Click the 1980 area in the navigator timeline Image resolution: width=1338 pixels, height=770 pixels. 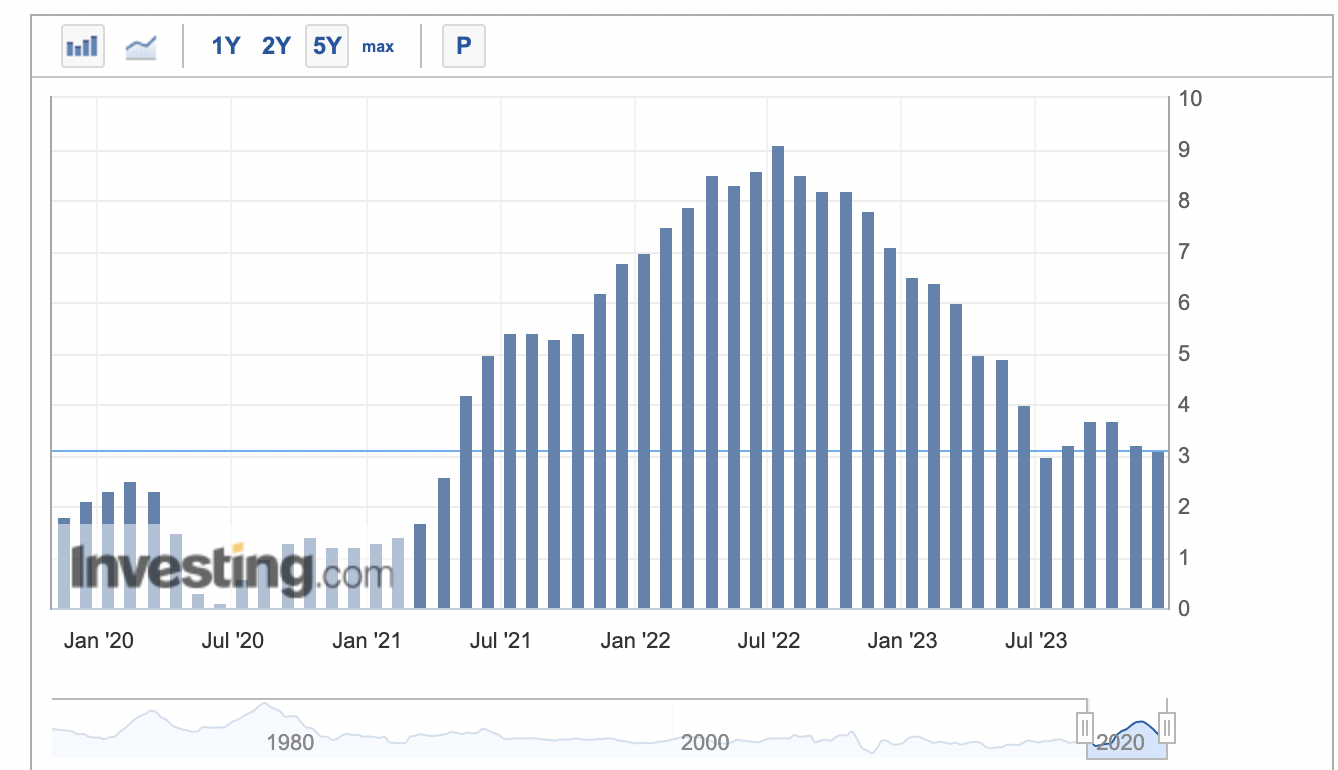pos(291,742)
